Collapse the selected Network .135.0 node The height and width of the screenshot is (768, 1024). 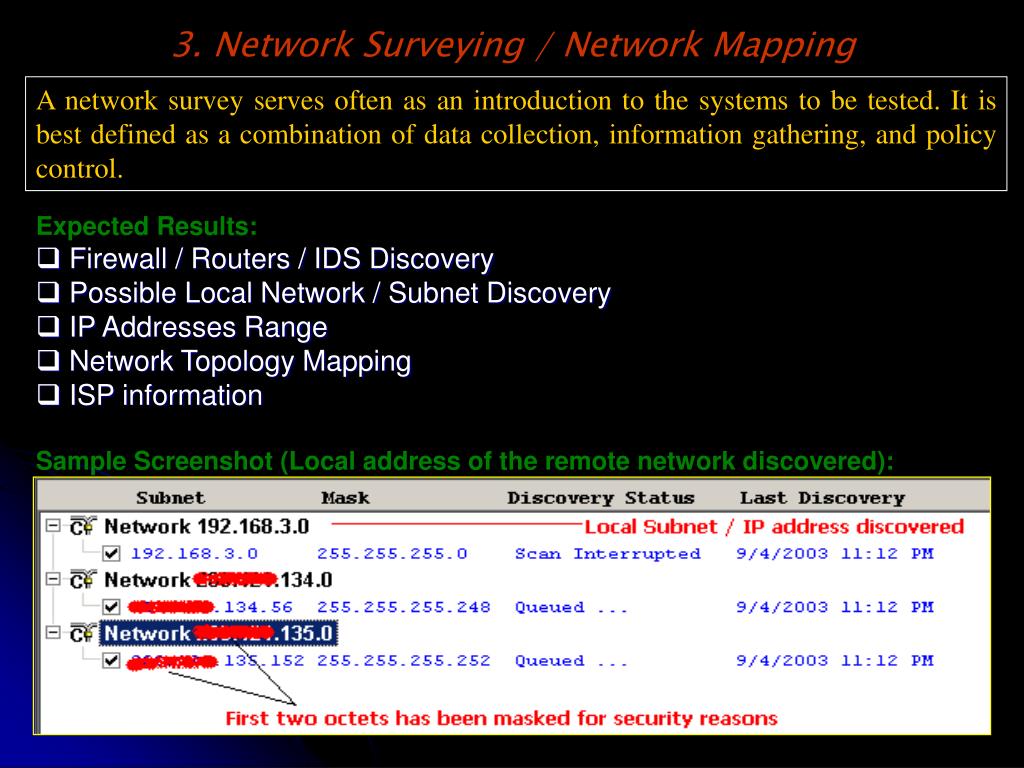click(53, 633)
